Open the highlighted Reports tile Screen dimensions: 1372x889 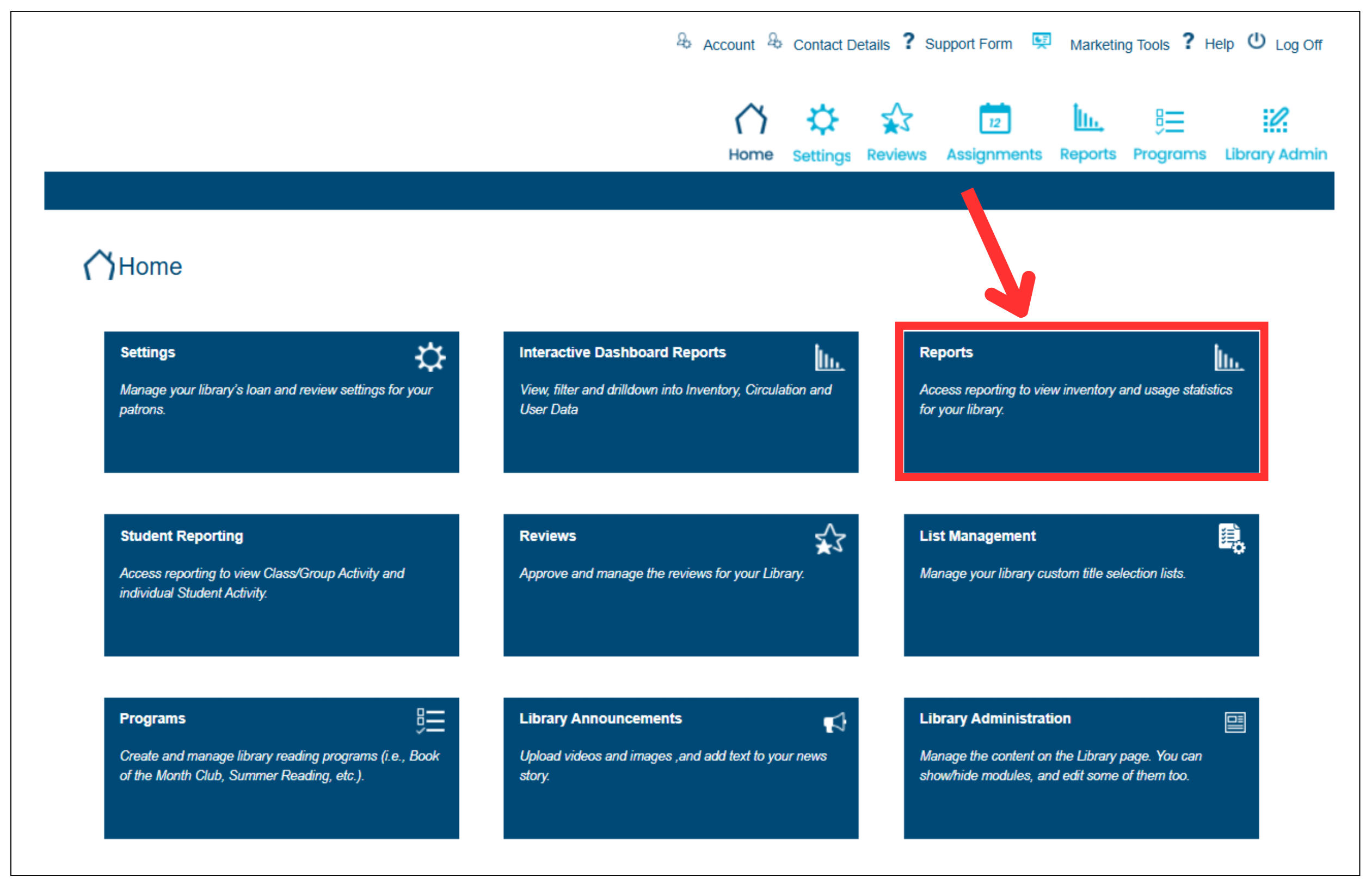point(1081,402)
